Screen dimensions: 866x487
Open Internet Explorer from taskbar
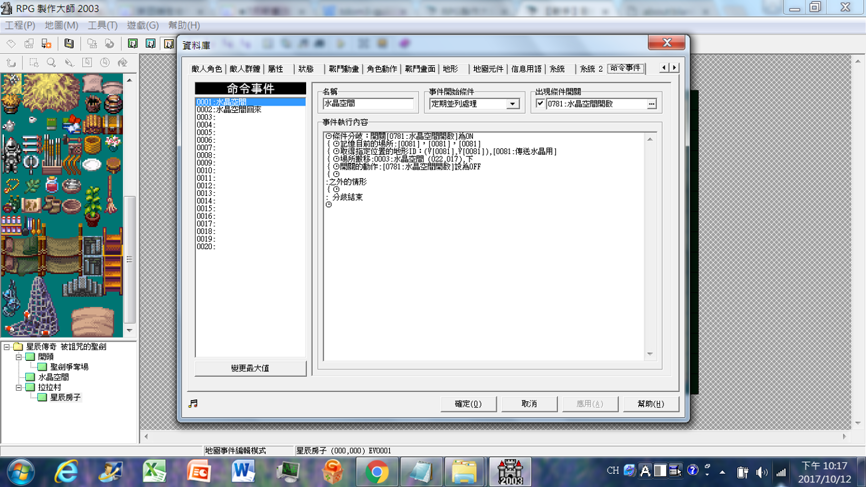click(x=66, y=472)
